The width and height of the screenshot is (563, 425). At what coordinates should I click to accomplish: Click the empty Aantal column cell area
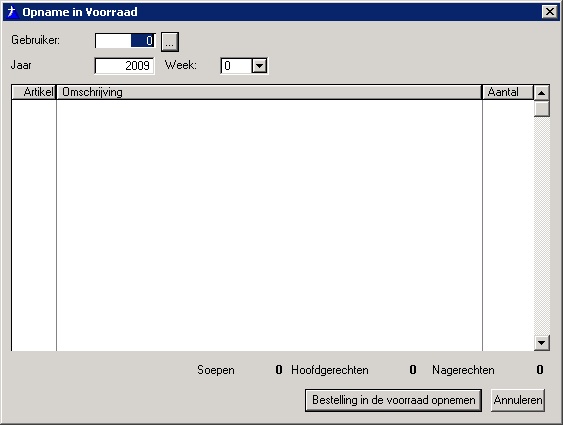point(508,225)
